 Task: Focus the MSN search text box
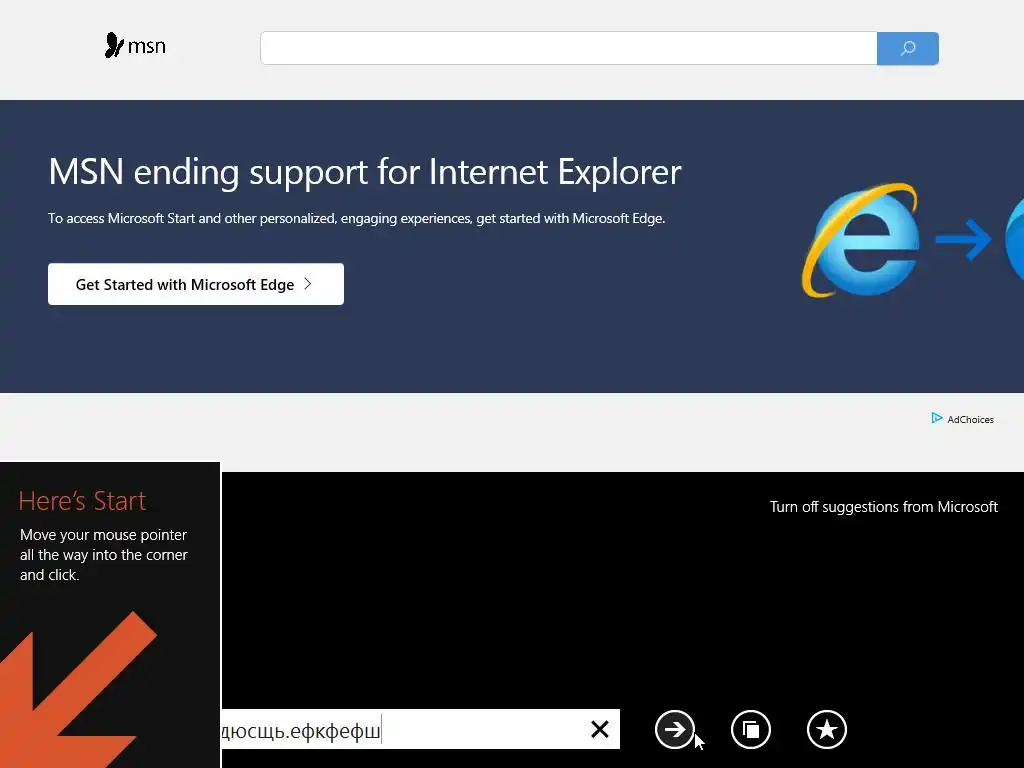(568, 48)
